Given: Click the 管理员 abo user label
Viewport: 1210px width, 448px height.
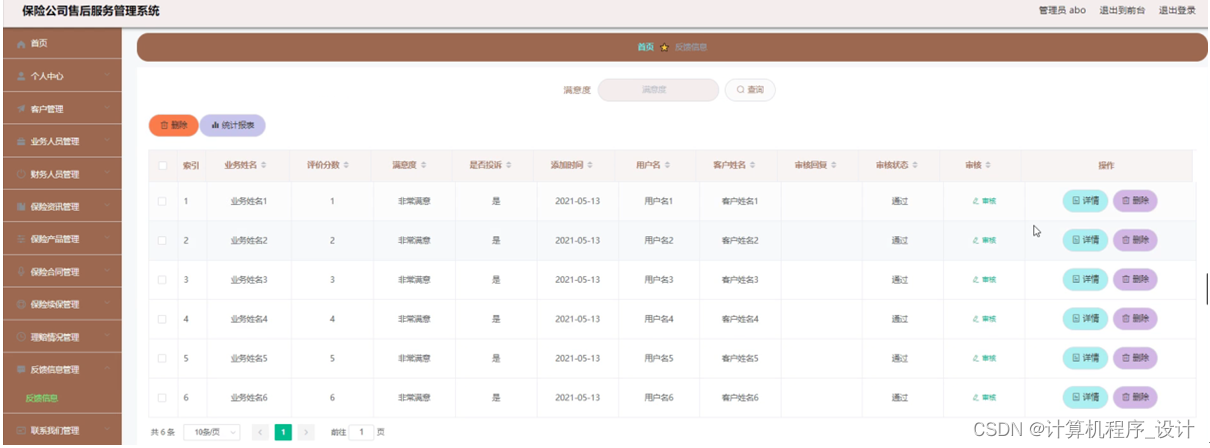Looking at the screenshot, I should coord(1062,11).
